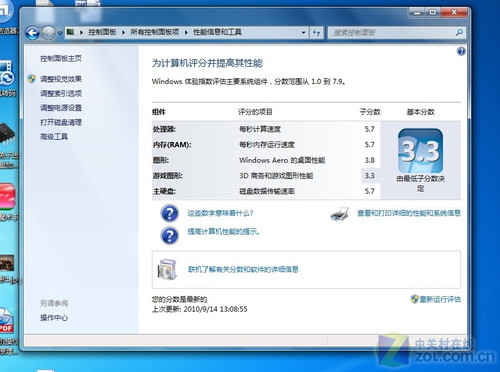The image size is (500, 372).
Task: Click the highlighted 3.3 subscore cell
Action: 370,176
